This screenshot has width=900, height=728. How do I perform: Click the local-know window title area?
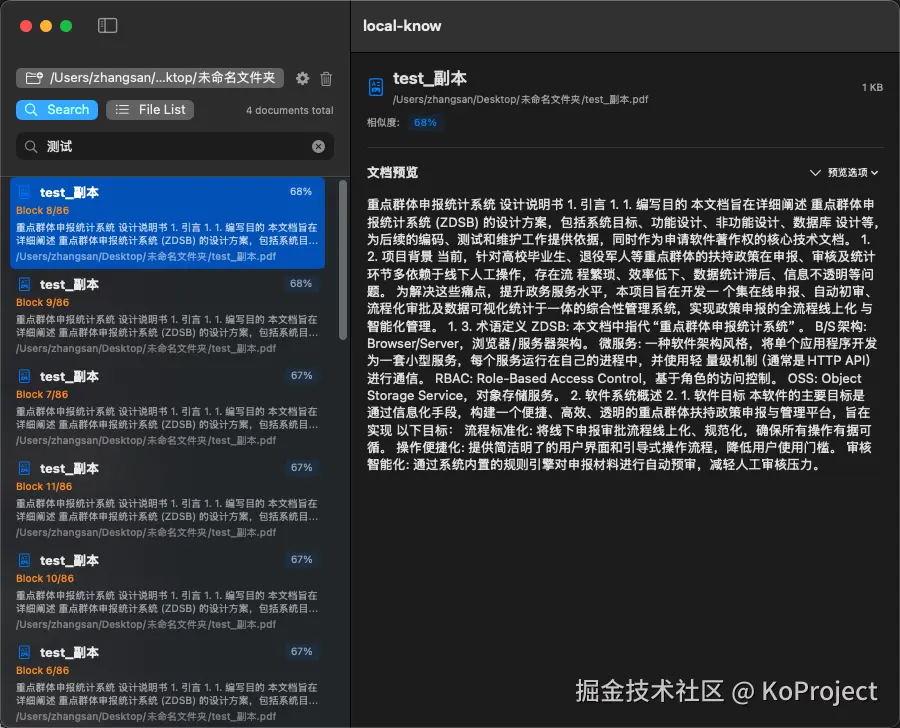pos(402,26)
